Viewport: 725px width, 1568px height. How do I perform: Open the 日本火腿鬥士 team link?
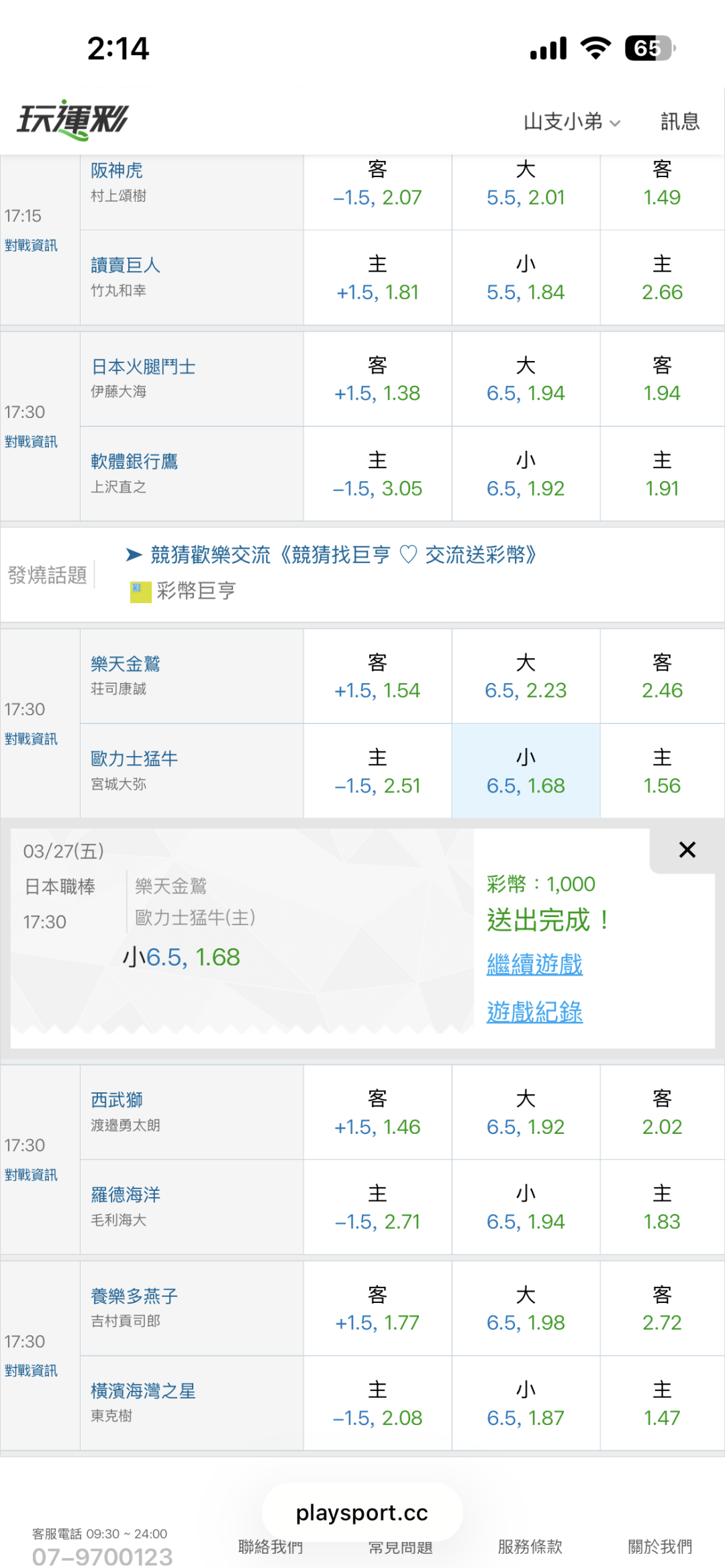click(144, 367)
